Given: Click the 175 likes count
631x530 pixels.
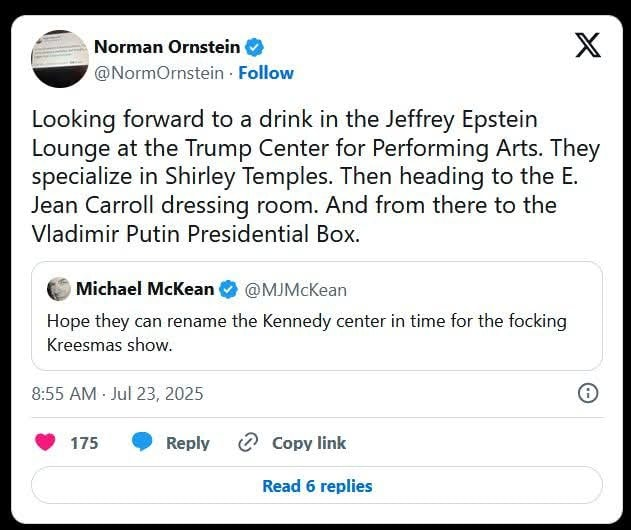Looking at the screenshot, I should click(84, 442).
